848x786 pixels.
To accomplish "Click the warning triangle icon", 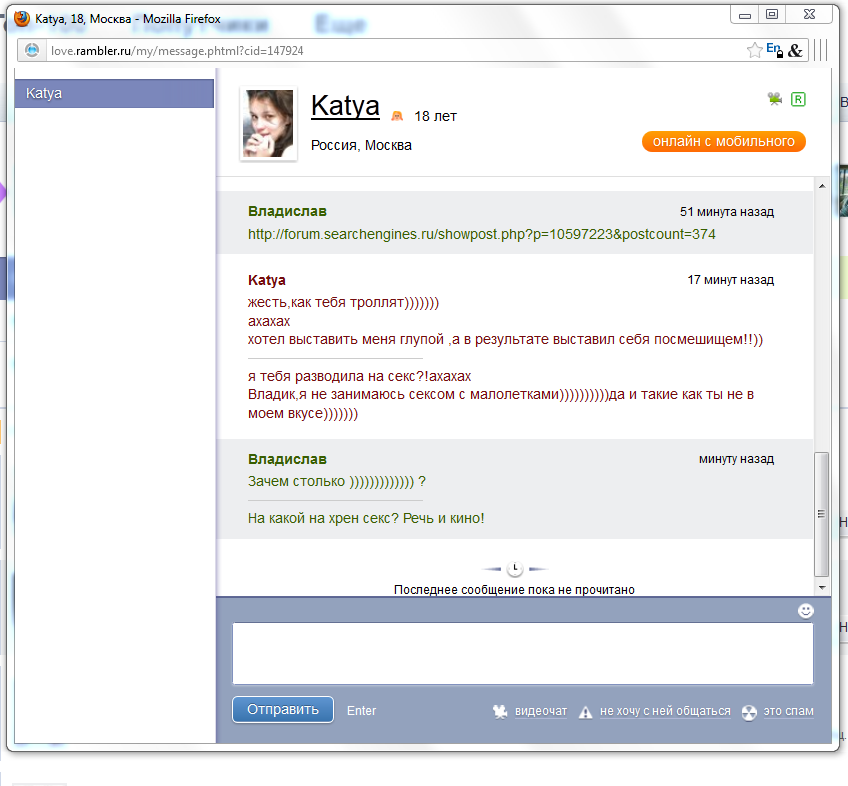I will point(585,712).
